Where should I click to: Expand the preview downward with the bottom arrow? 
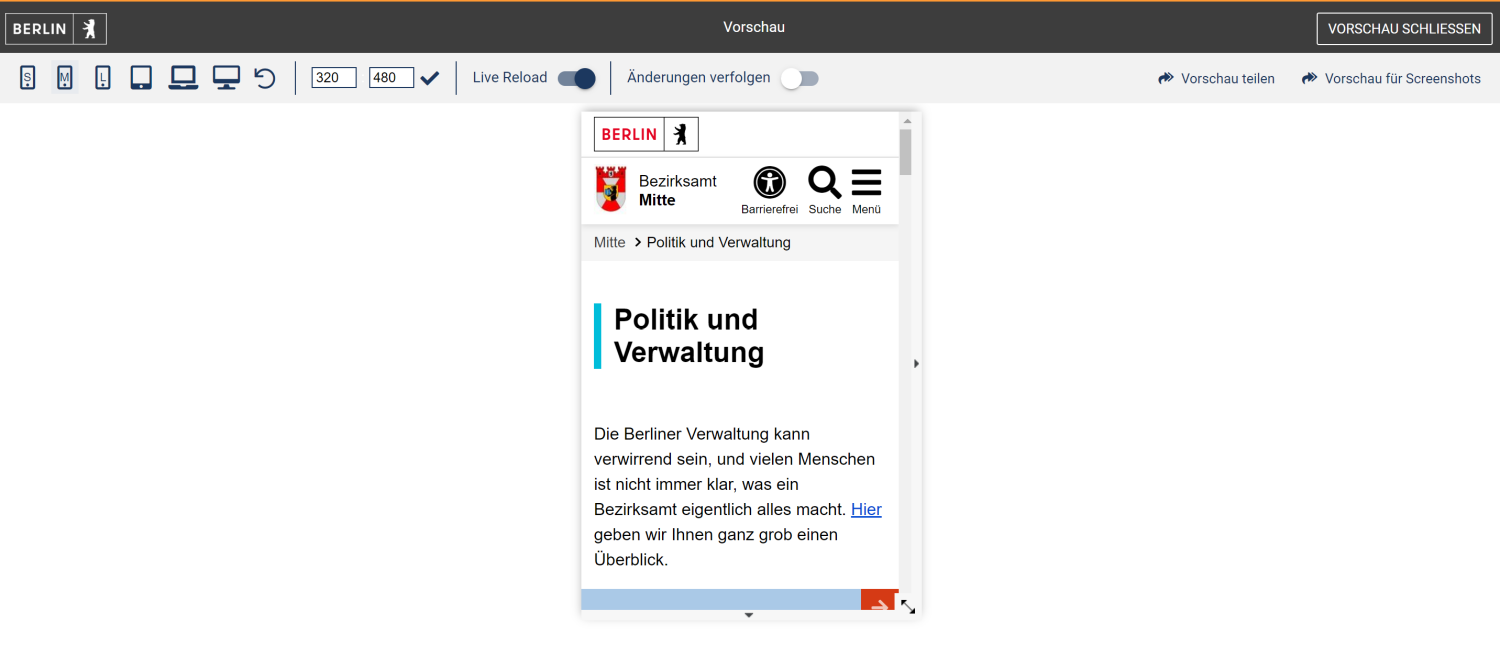(x=748, y=616)
